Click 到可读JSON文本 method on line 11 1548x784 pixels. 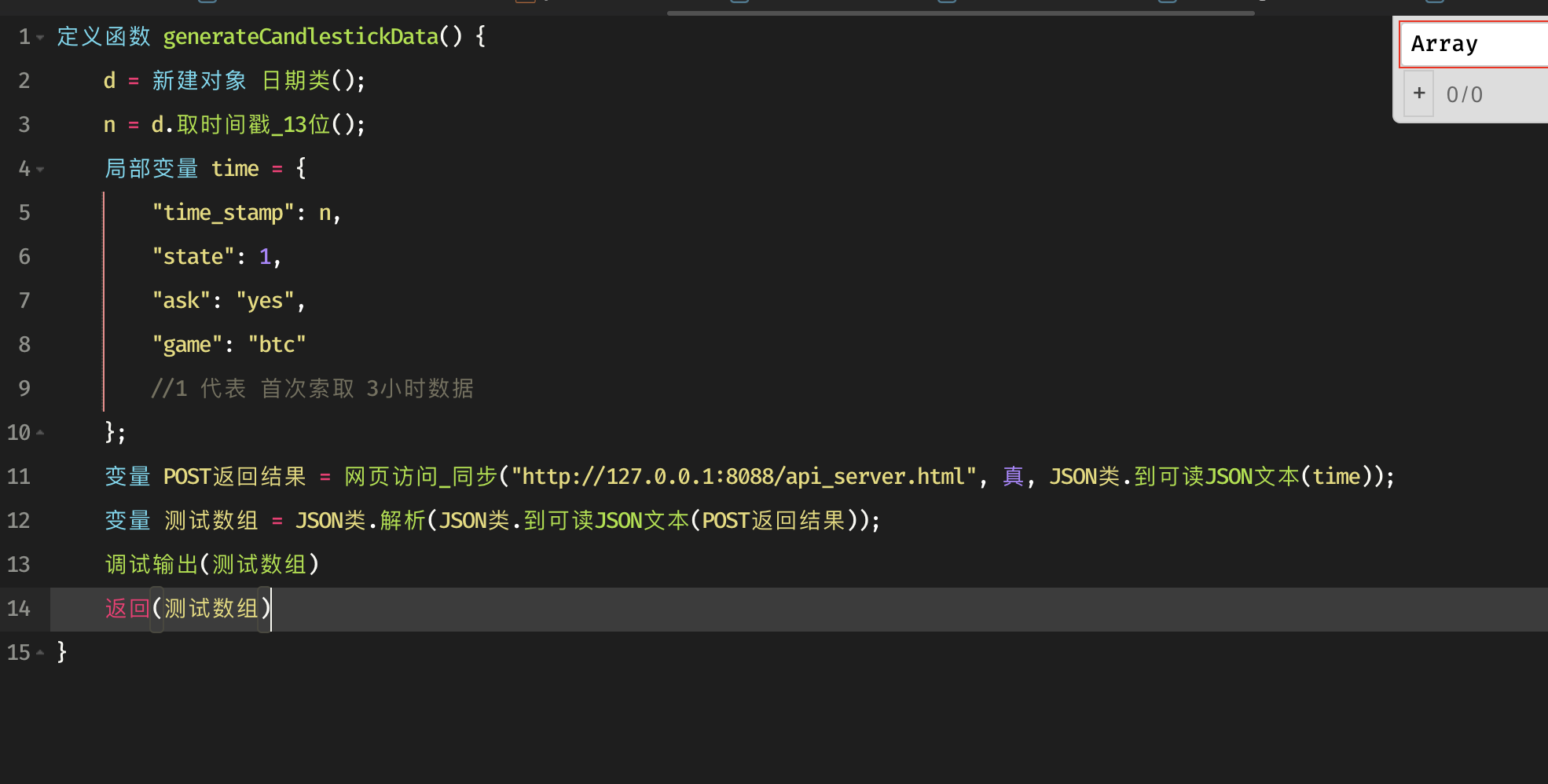1217,477
